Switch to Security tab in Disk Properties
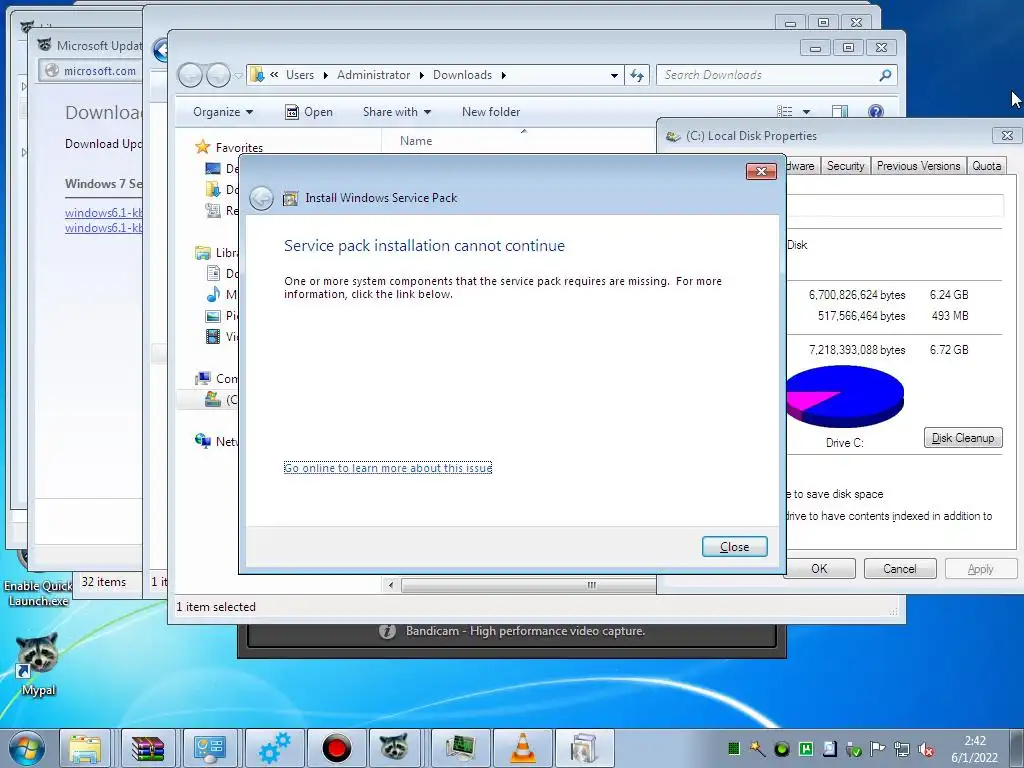The width and height of the screenshot is (1024, 768). point(845,166)
